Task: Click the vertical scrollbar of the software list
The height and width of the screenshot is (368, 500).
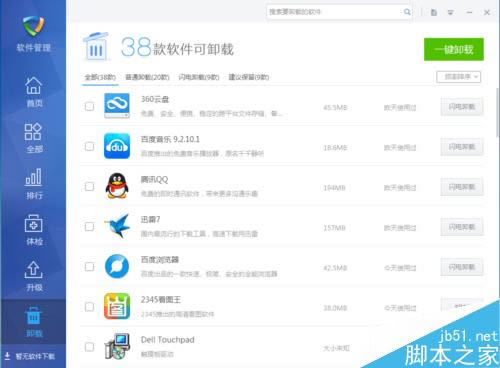Action: click(498, 112)
